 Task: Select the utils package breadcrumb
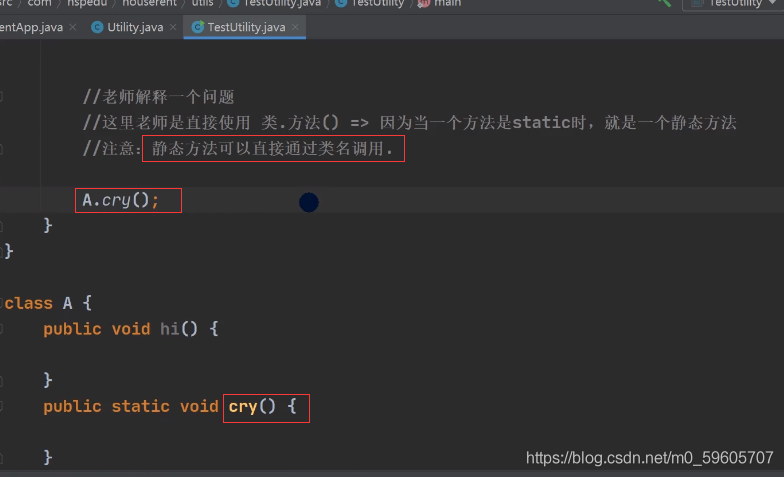[202, 4]
